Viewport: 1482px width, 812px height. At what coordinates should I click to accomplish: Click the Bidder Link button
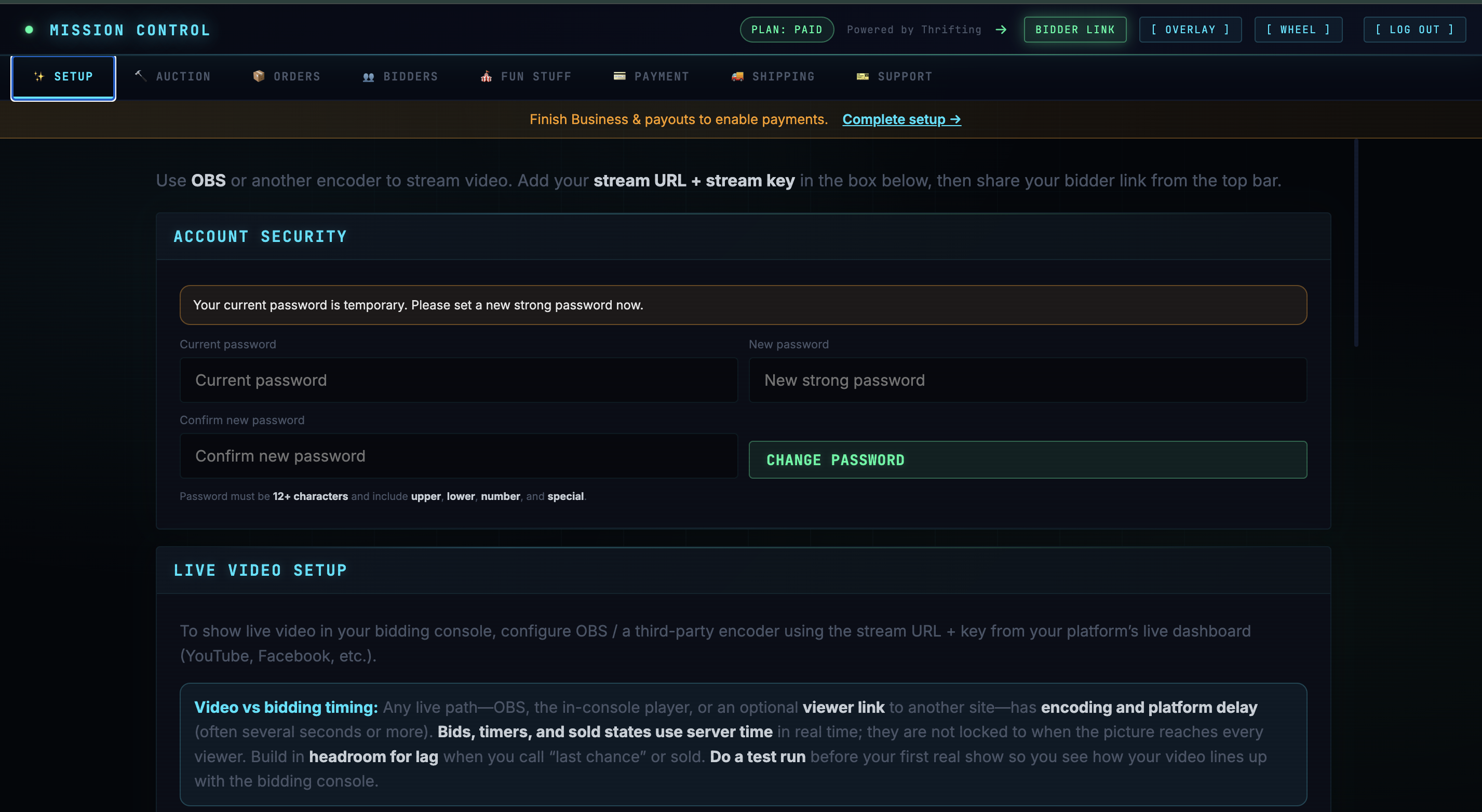[x=1075, y=29]
